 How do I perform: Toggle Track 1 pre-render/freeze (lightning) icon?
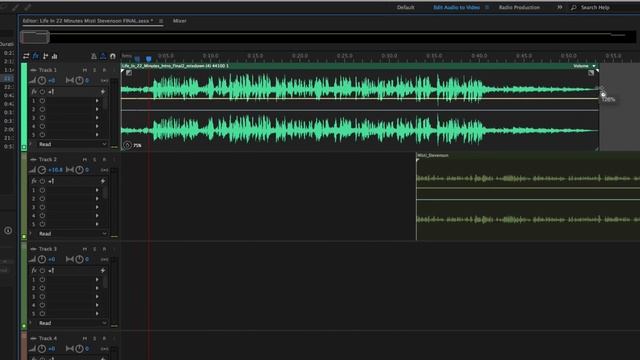click(x=103, y=91)
